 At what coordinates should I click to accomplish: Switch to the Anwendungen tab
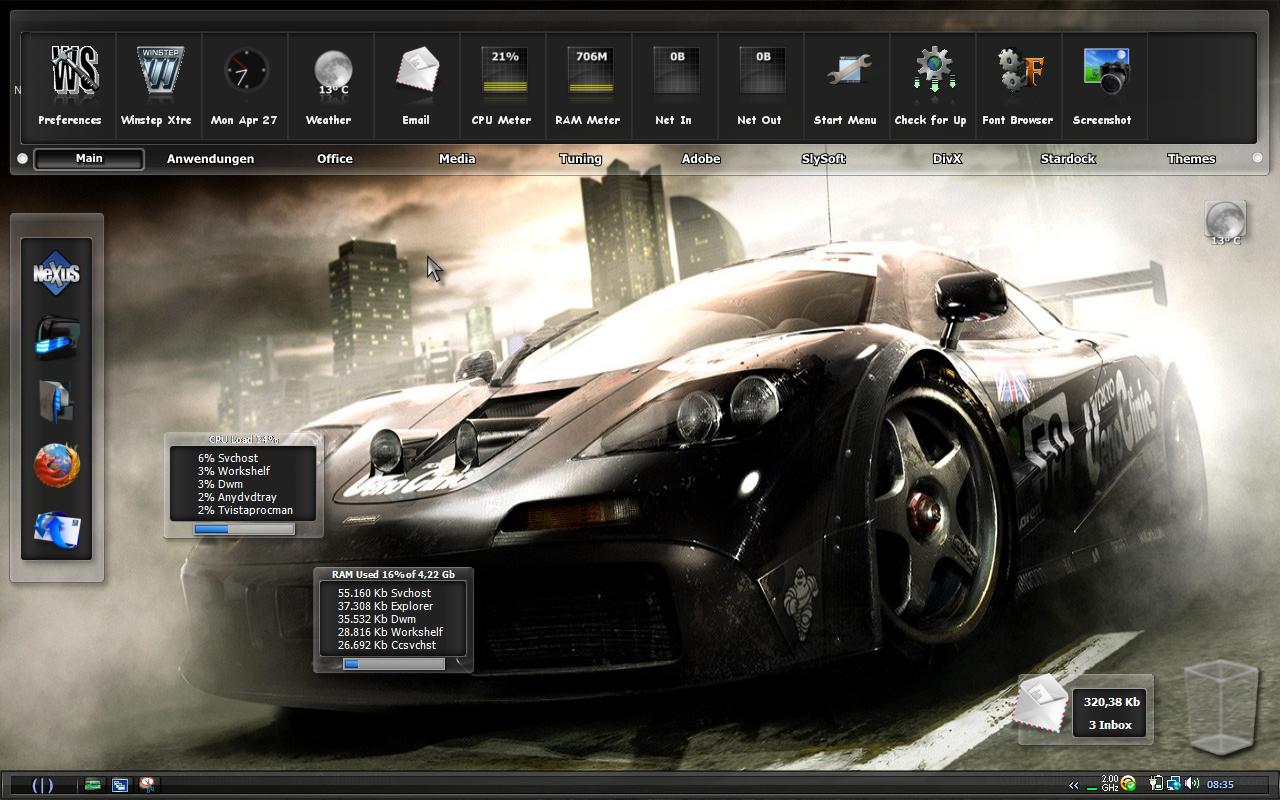click(210, 159)
